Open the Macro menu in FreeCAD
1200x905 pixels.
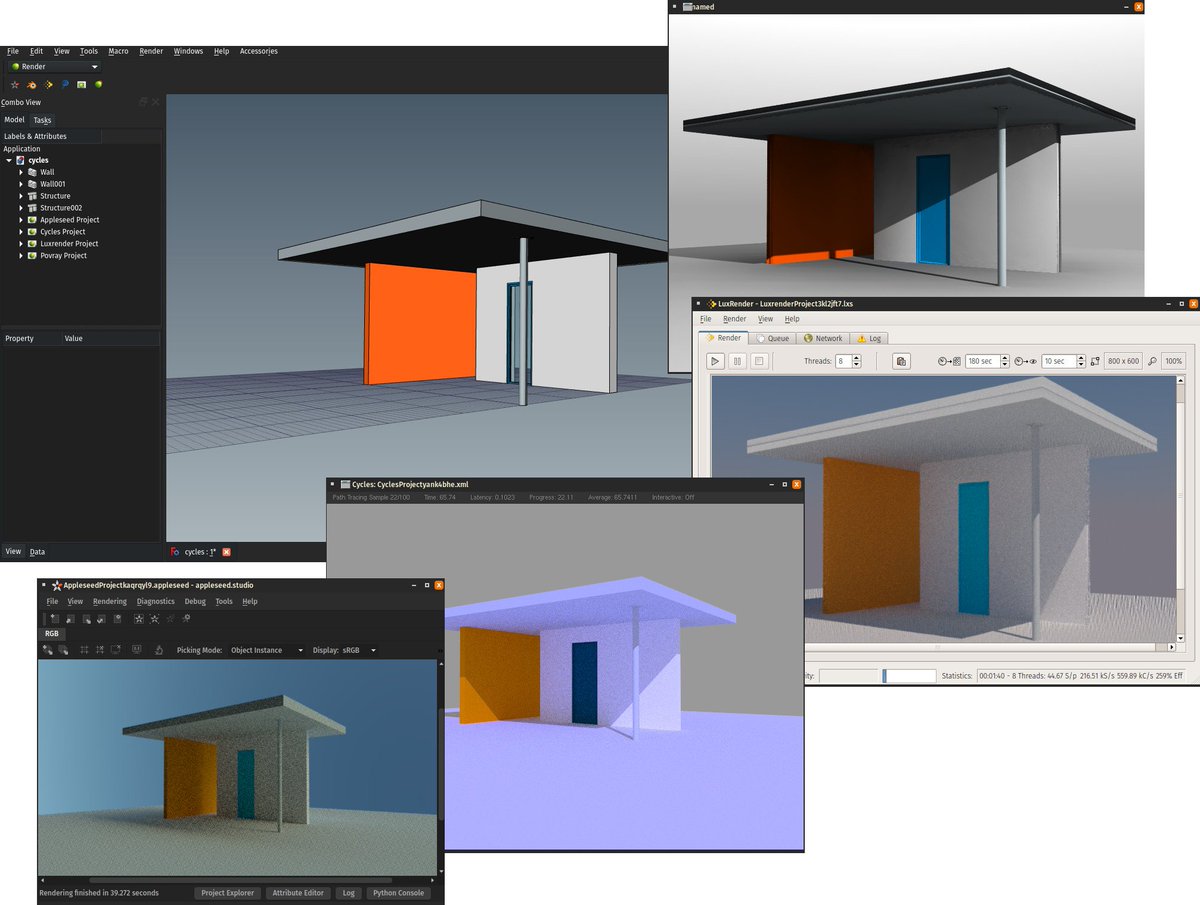coord(118,51)
